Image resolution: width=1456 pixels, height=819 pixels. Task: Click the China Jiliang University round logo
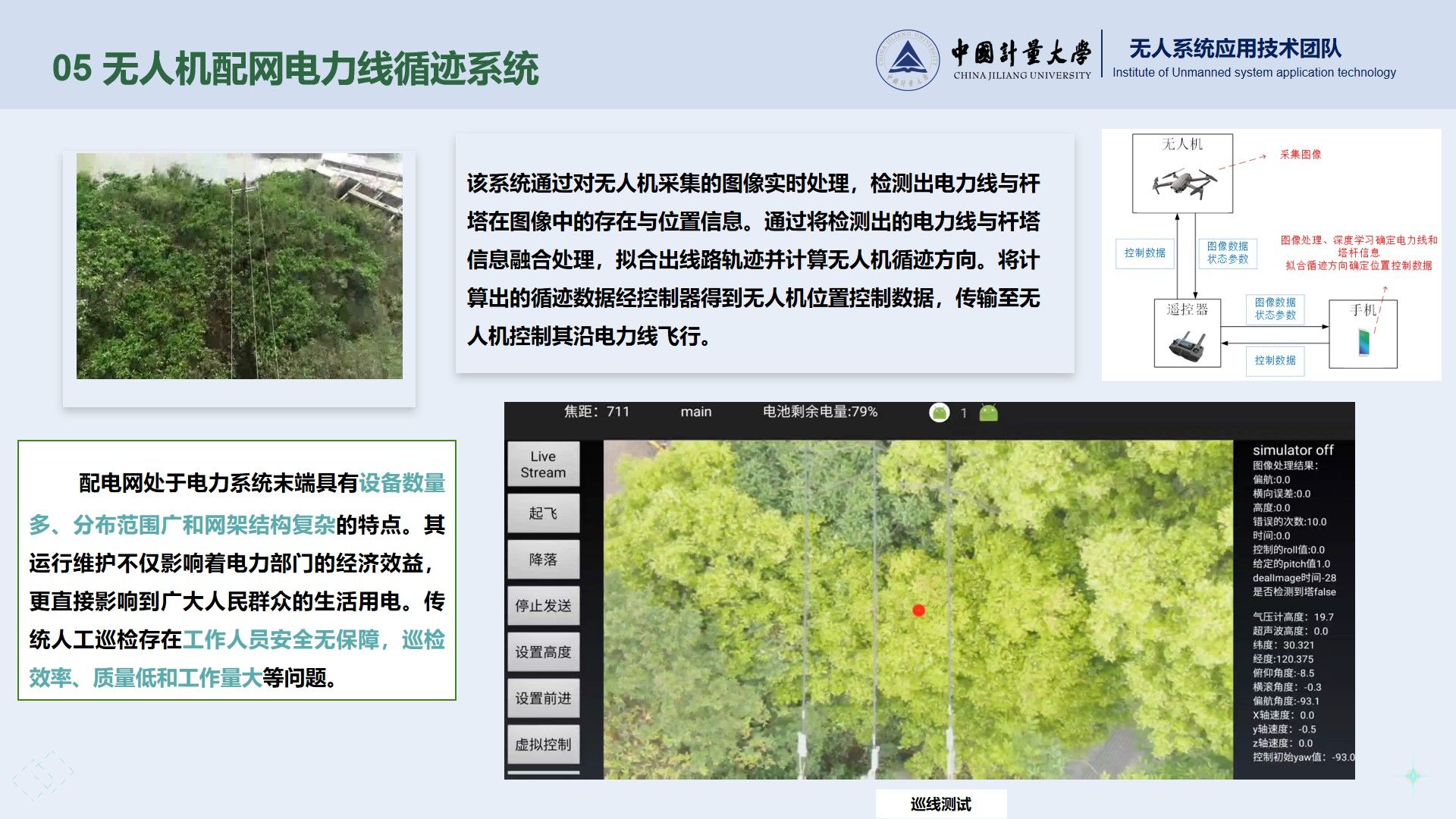tap(907, 60)
